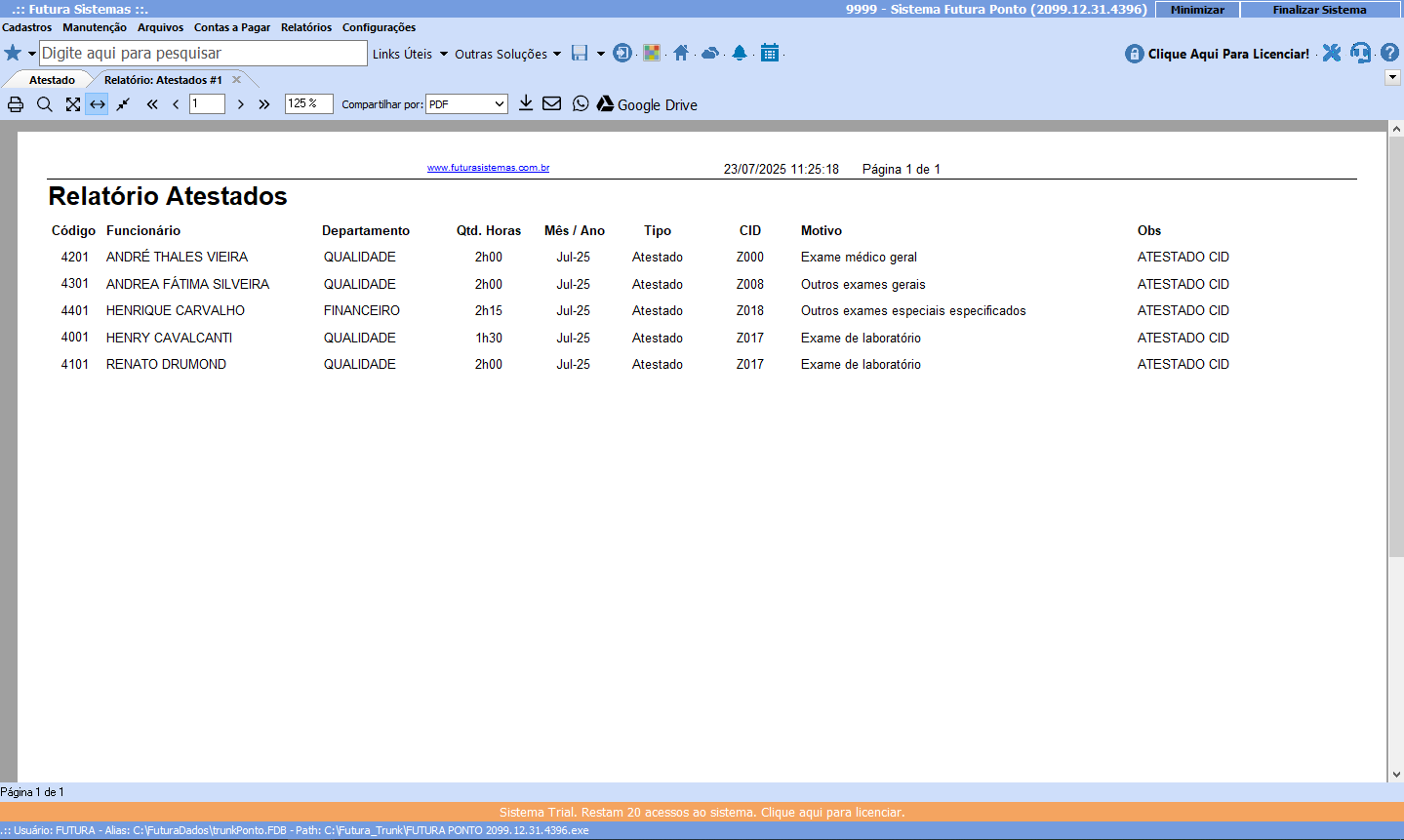
Task: Expand the Outras Soluções dropdown
Action: click(507, 54)
